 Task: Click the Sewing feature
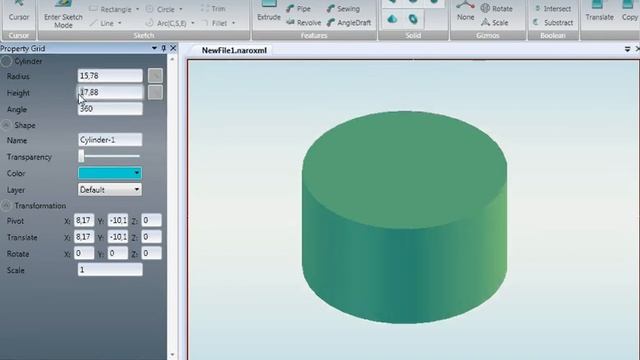pyautogui.click(x=343, y=9)
